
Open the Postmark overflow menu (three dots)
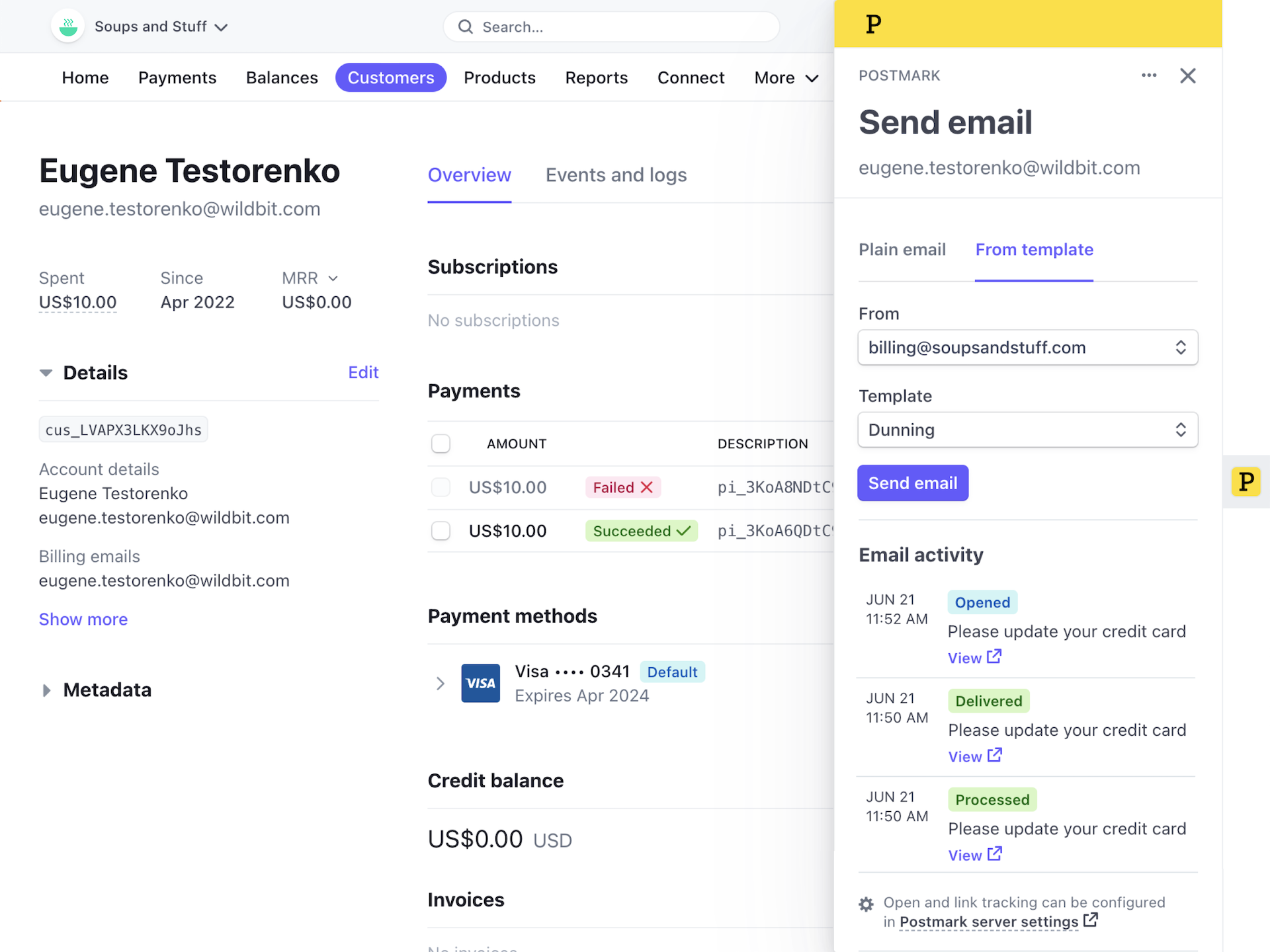(1149, 75)
